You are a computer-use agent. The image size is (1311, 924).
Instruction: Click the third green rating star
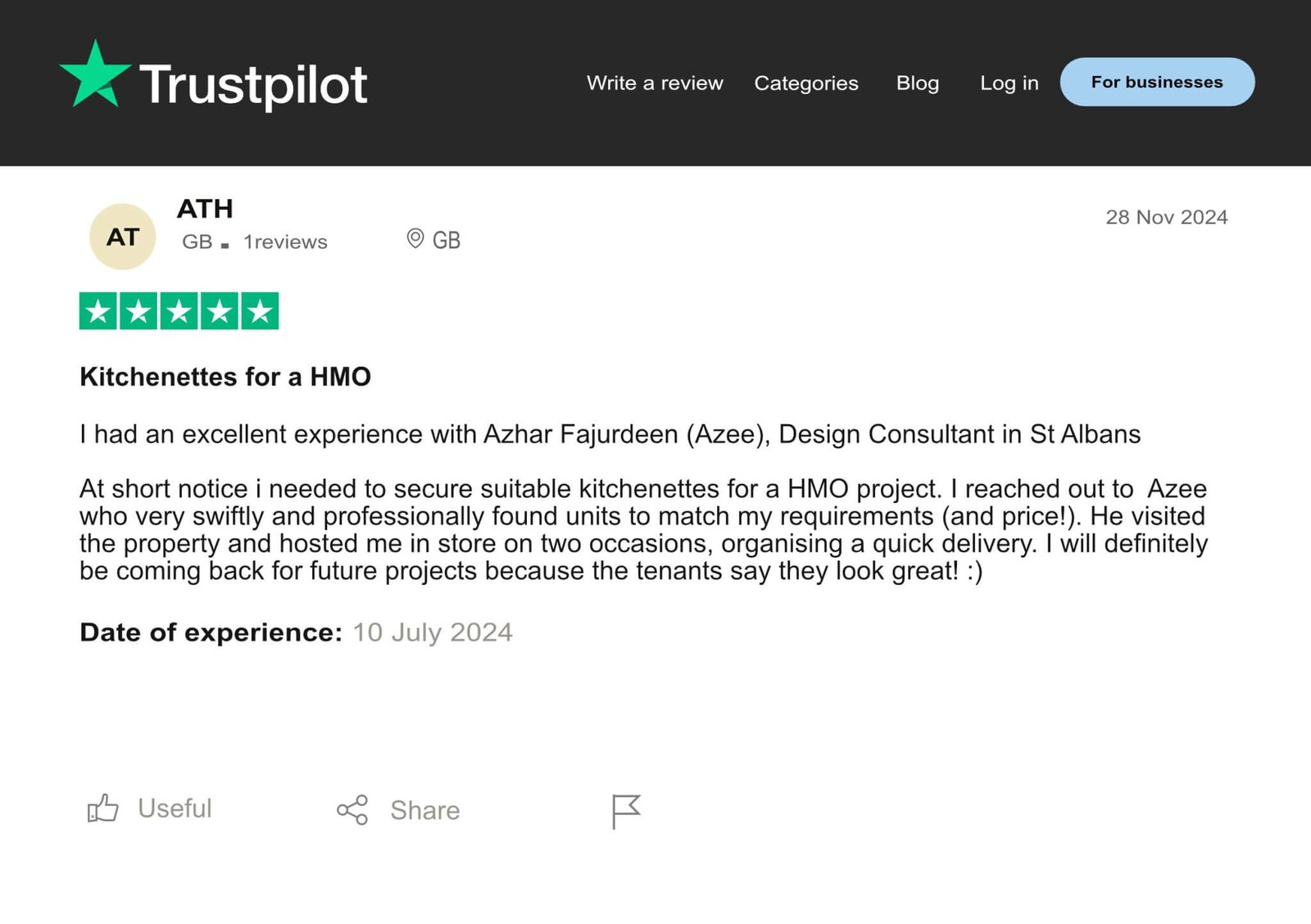pyautogui.click(x=179, y=311)
